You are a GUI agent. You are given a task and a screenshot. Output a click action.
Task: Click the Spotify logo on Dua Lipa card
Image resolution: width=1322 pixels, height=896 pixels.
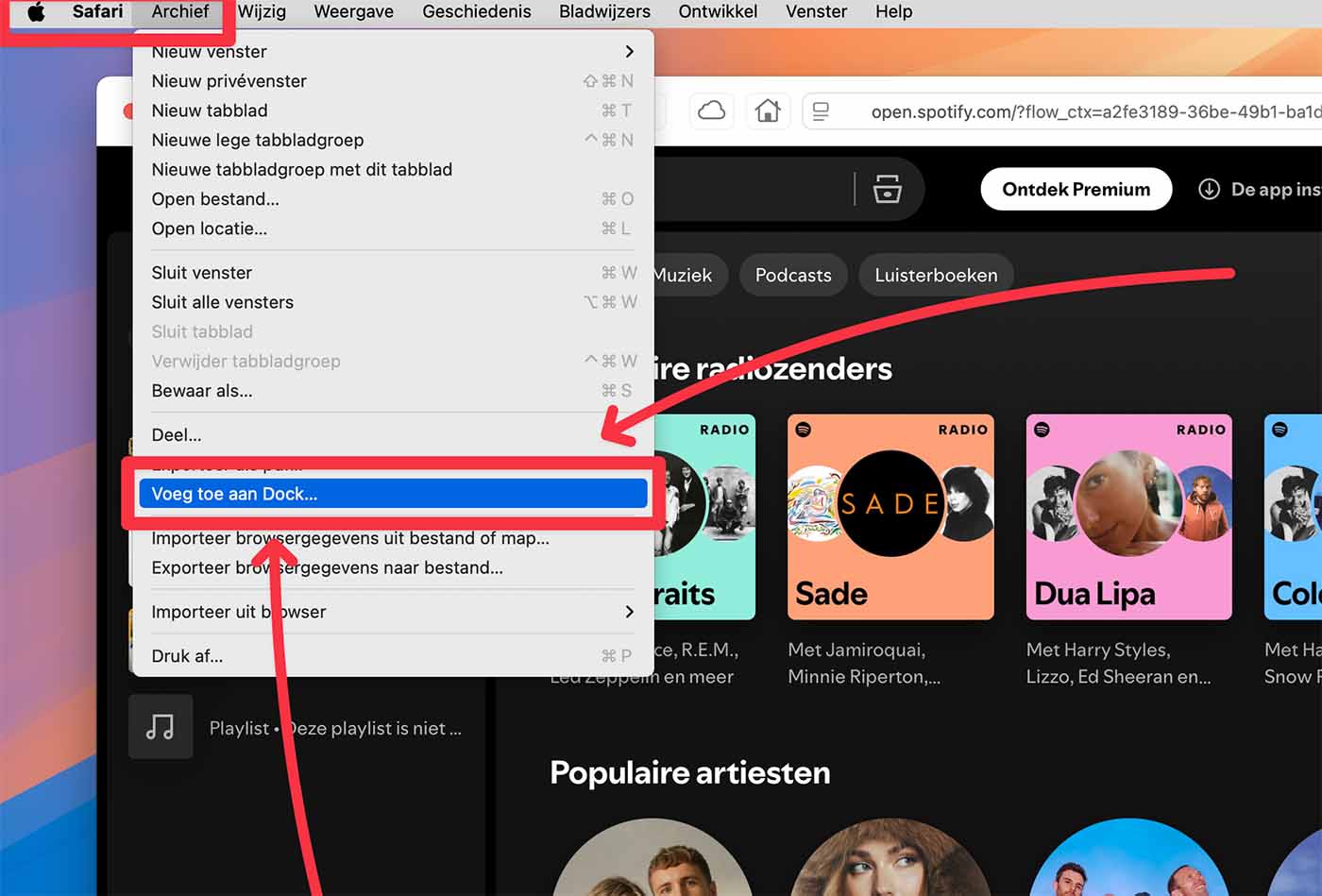tap(1042, 429)
